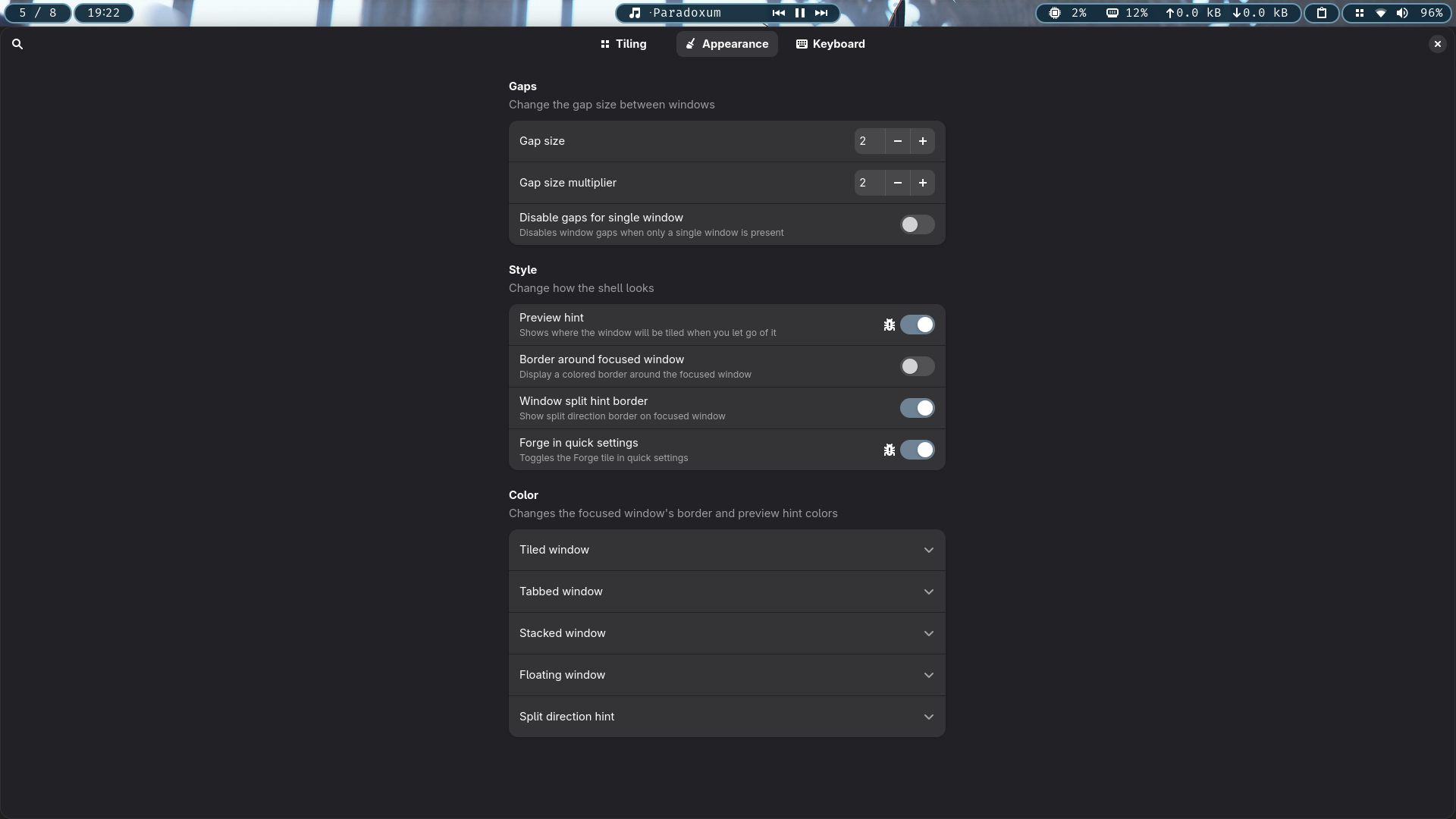The image size is (1456, 819).
Task: Turn off Window split hint border
Action: (917, 408)
